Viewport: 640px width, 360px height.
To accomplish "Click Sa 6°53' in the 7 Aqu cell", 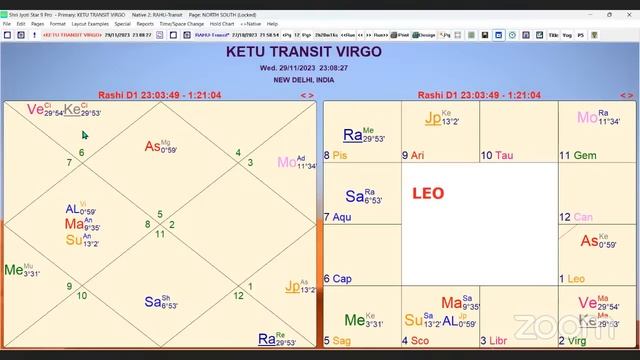I will pos(363,196).
